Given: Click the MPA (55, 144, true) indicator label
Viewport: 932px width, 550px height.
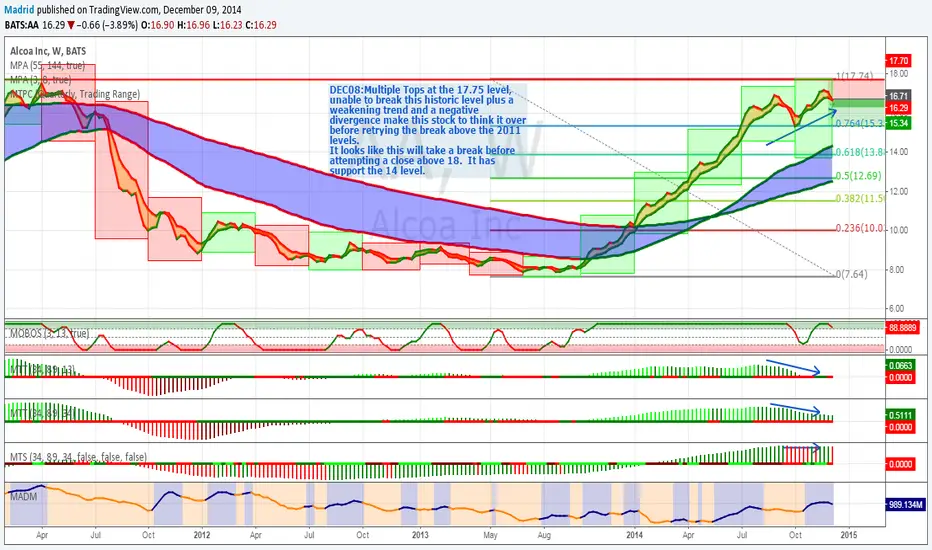Looking at the screenshot, I should [48, 65].
